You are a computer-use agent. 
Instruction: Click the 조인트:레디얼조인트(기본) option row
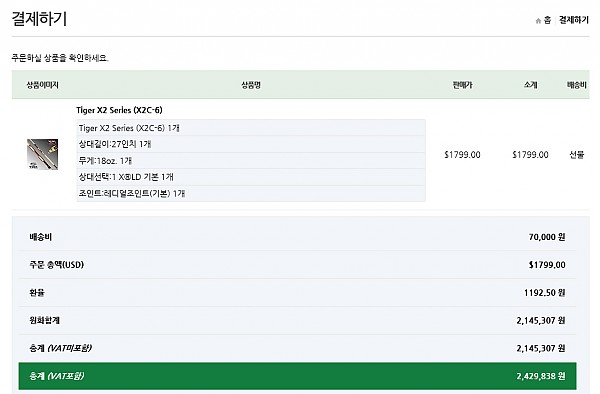[251, 194]
